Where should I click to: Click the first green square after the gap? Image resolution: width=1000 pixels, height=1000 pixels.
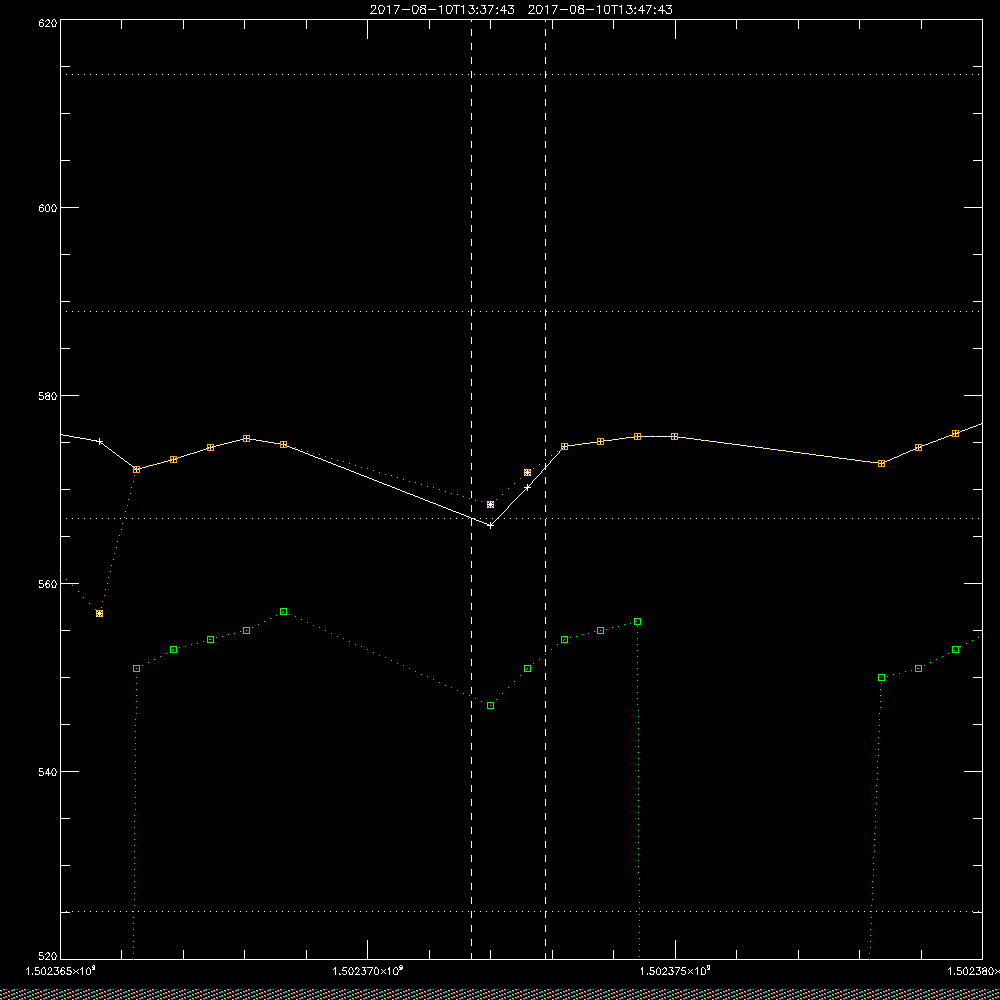click(x=881, y=677)
